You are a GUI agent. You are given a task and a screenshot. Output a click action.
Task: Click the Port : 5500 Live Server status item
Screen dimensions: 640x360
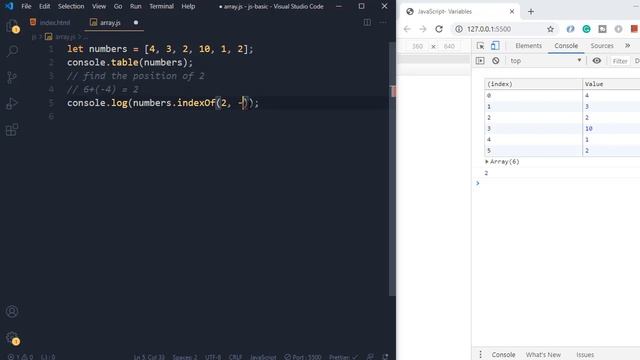coord(303,357)
